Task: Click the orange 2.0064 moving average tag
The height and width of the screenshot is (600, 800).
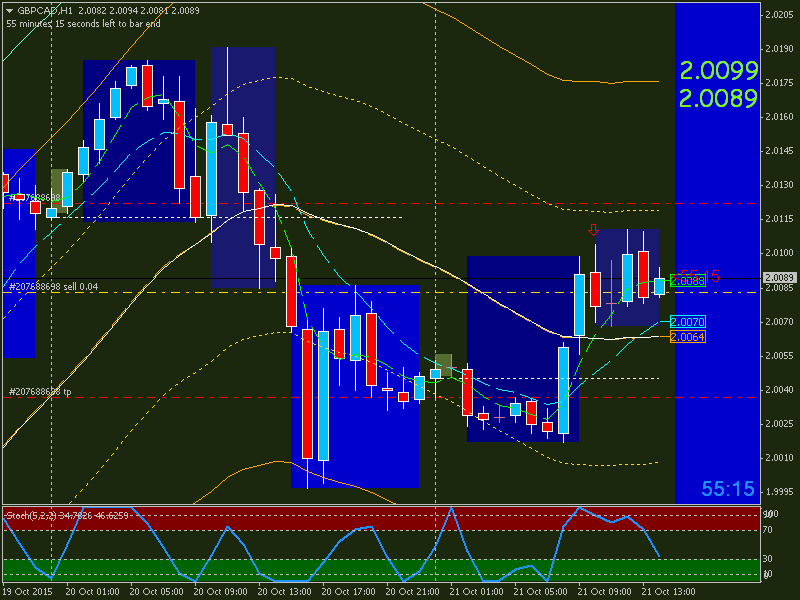Action: pyautogui.click(x=688, y=337)
